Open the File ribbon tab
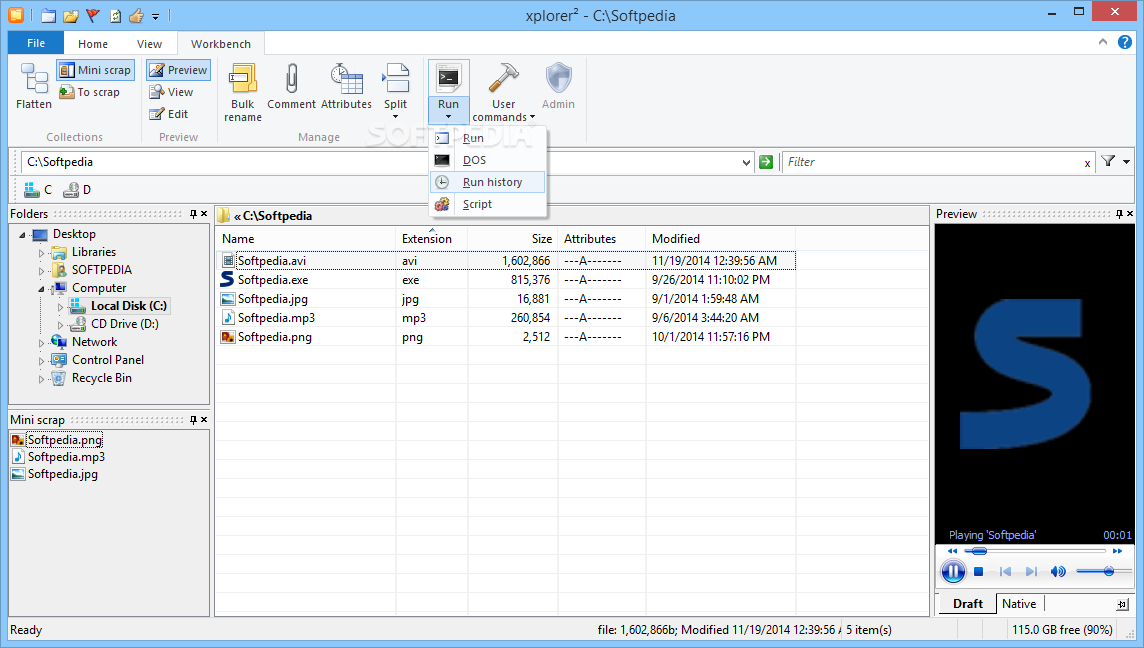Image resolution: width=1144 pixels, height=648 pixels. (x=36, y=43)
